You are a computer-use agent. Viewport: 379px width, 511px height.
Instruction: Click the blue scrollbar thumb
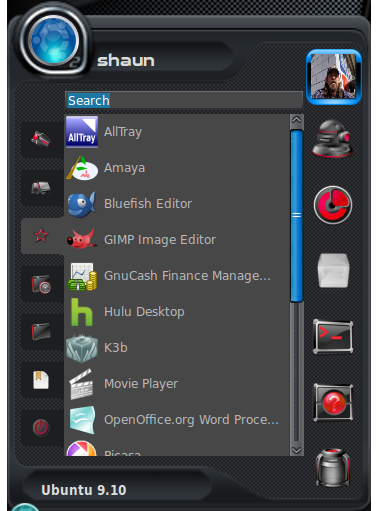point(297,216)
